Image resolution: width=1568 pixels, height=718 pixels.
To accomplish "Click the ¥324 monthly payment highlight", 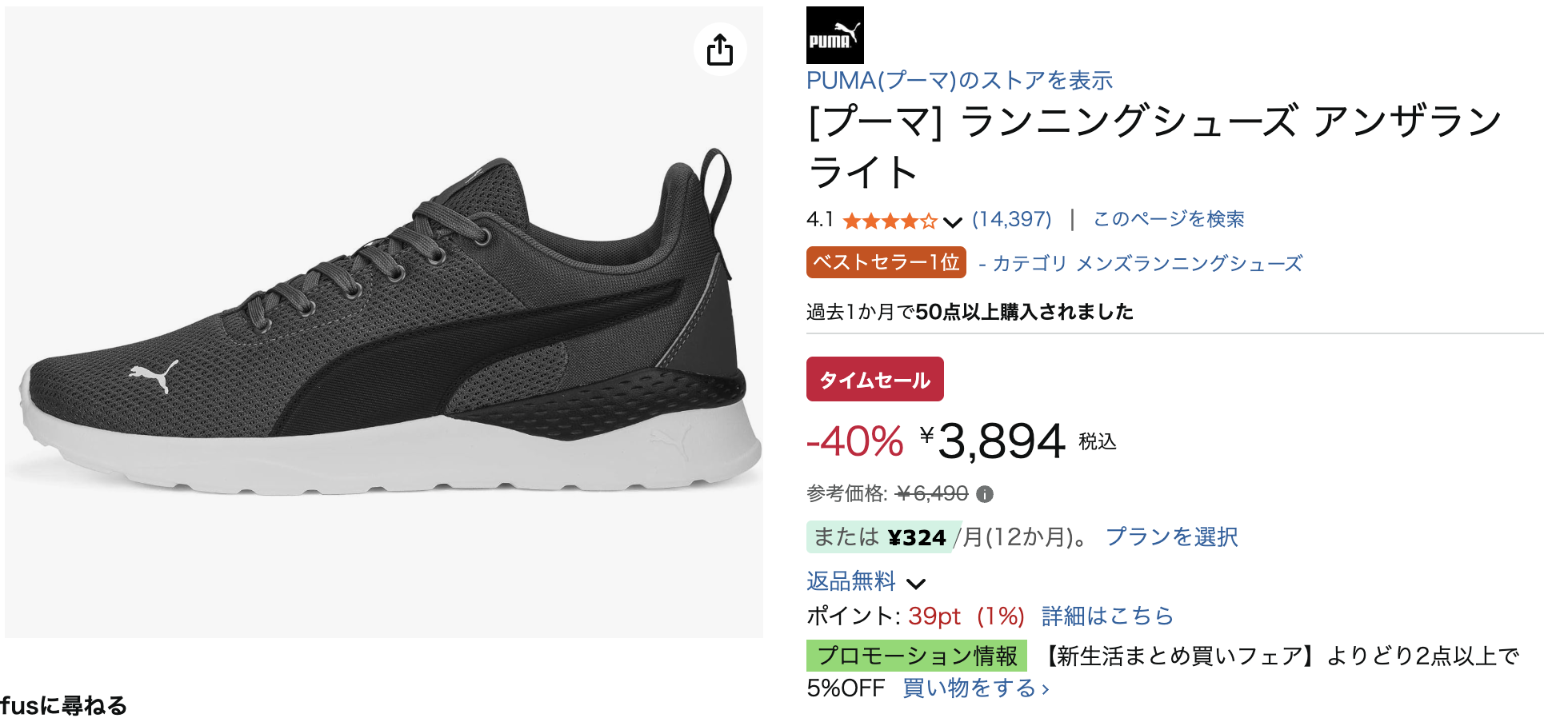I will [917, 537].
